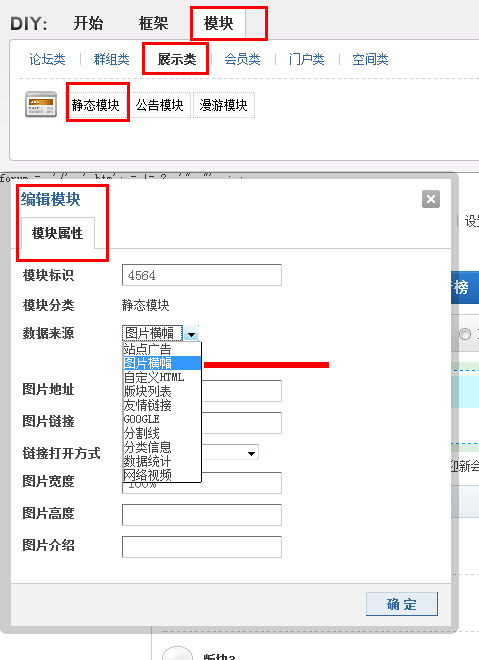Select the 门户类 category
The image size is (479, 660).
[x=306, y=59]
